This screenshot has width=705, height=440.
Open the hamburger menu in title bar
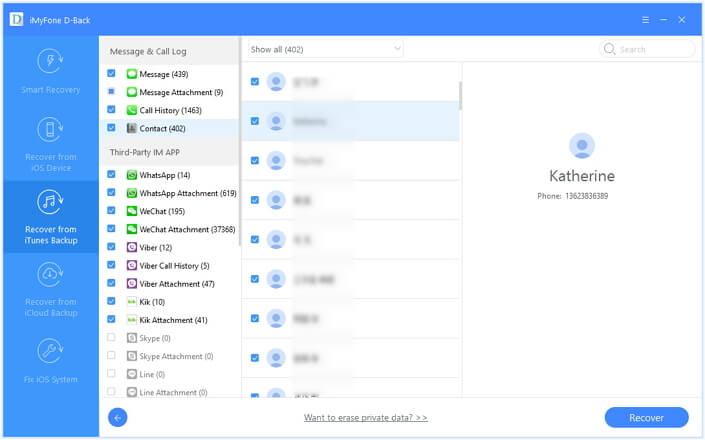[x=645, y=20]
